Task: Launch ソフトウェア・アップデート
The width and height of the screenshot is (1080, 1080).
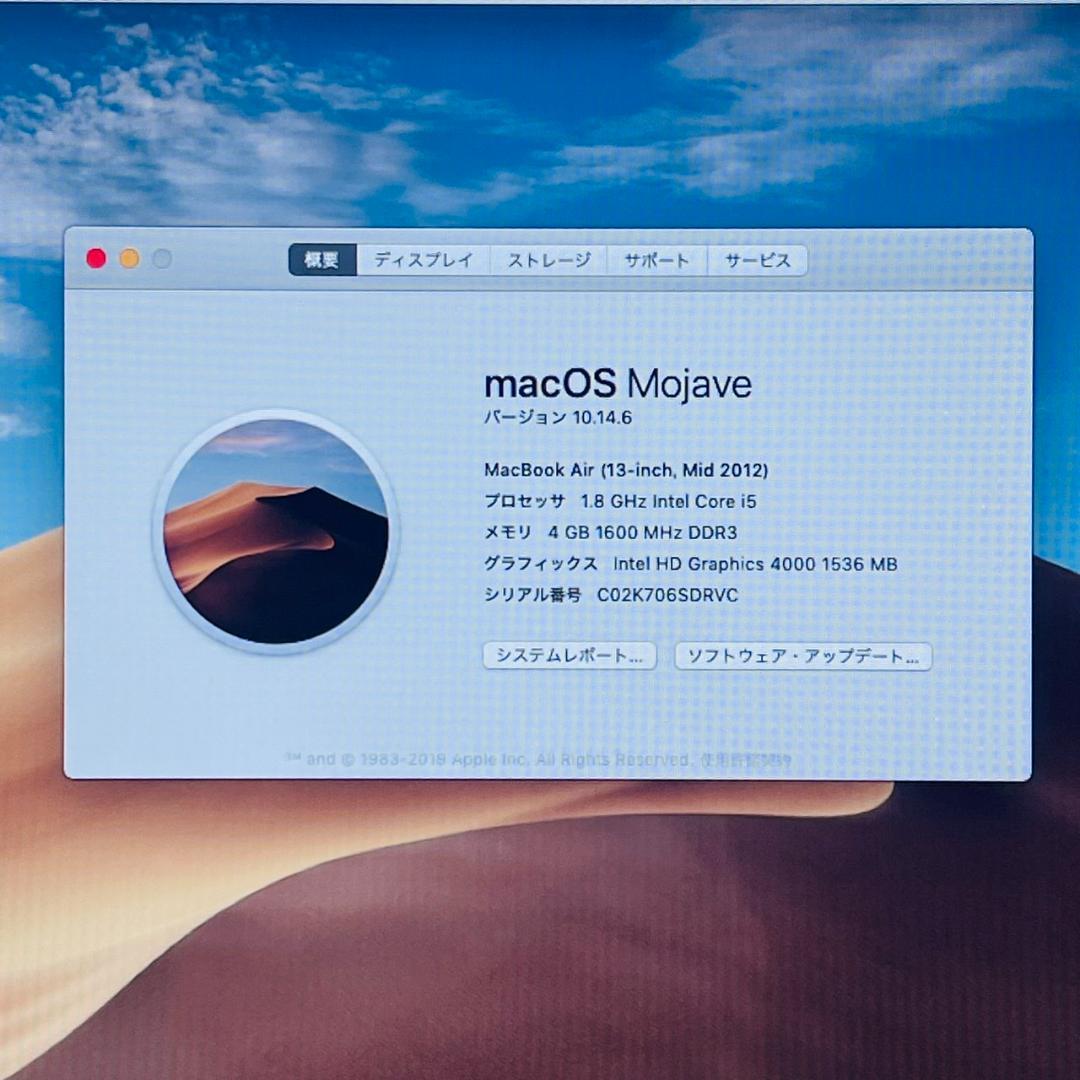Action: point(803,656)
